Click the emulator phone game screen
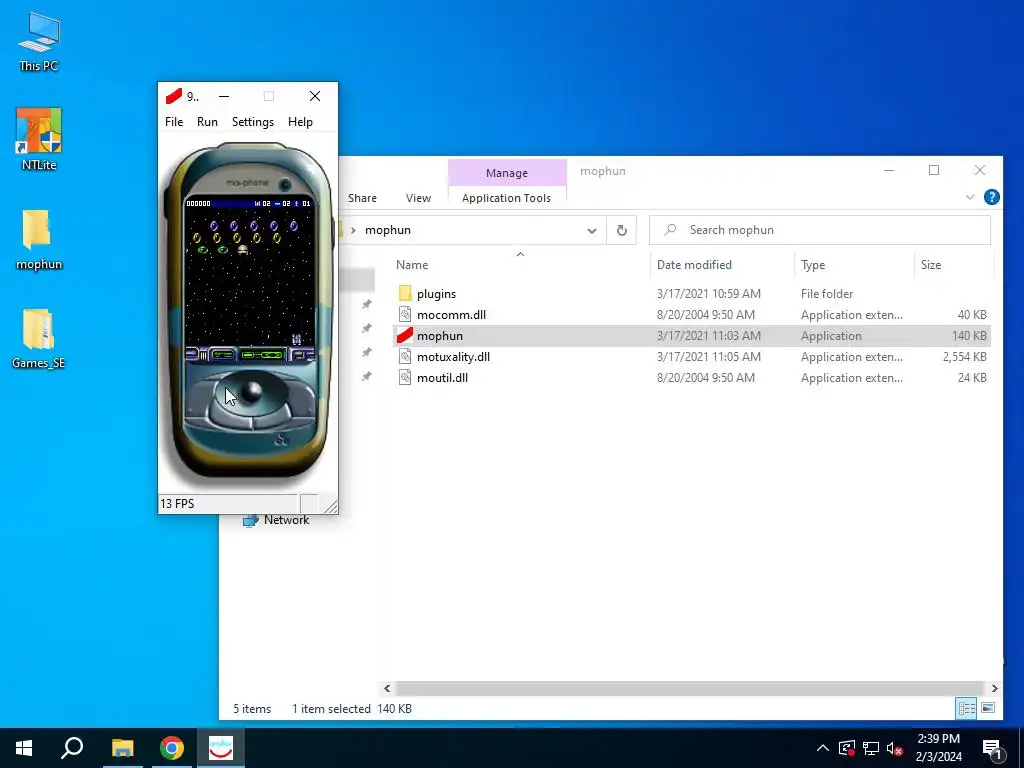This screenshot has height=768, width=1024. (x=249, y=280)
